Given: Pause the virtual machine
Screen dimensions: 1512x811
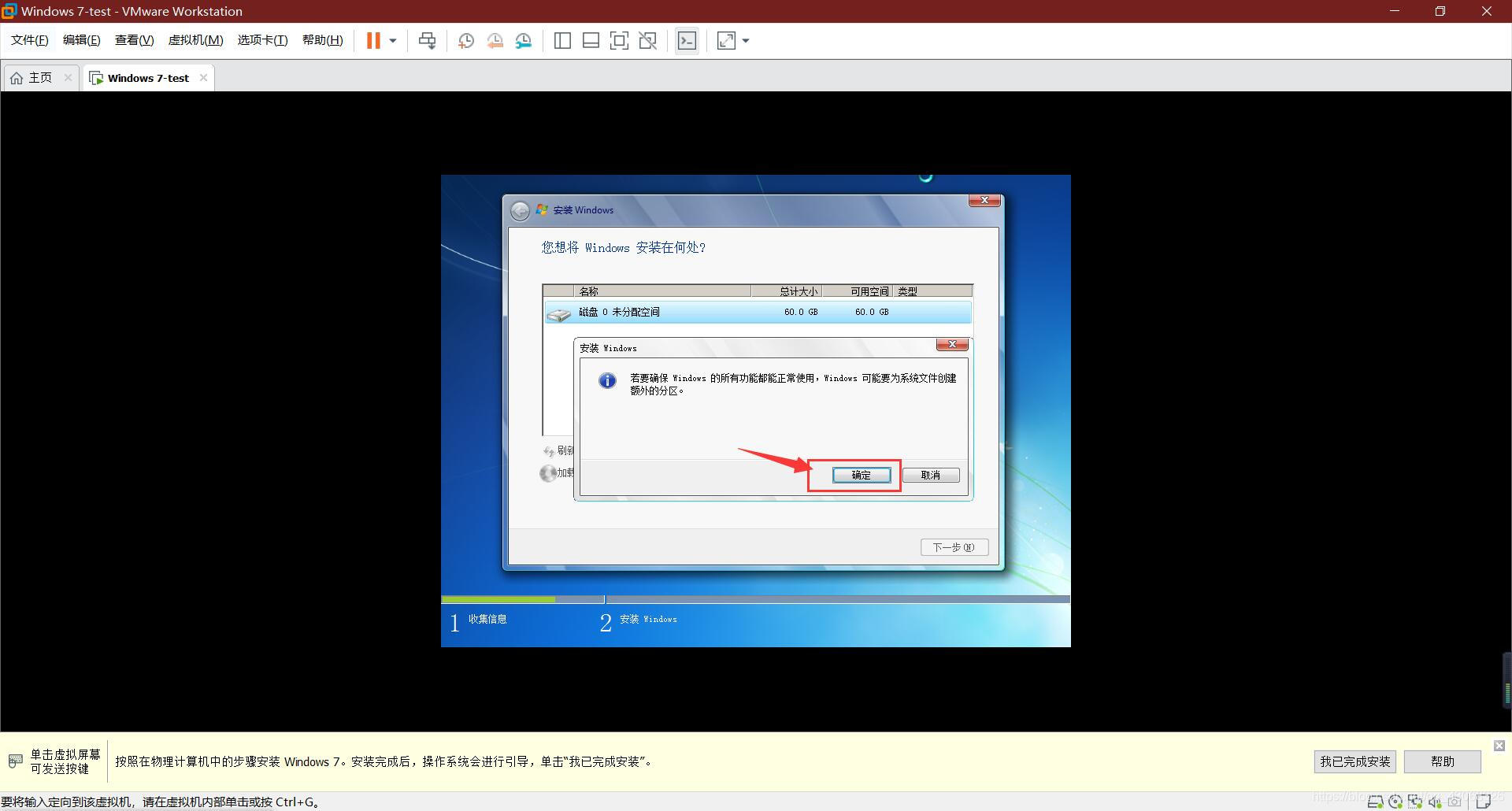Looking at the screenshot, I should pos(373,41).
